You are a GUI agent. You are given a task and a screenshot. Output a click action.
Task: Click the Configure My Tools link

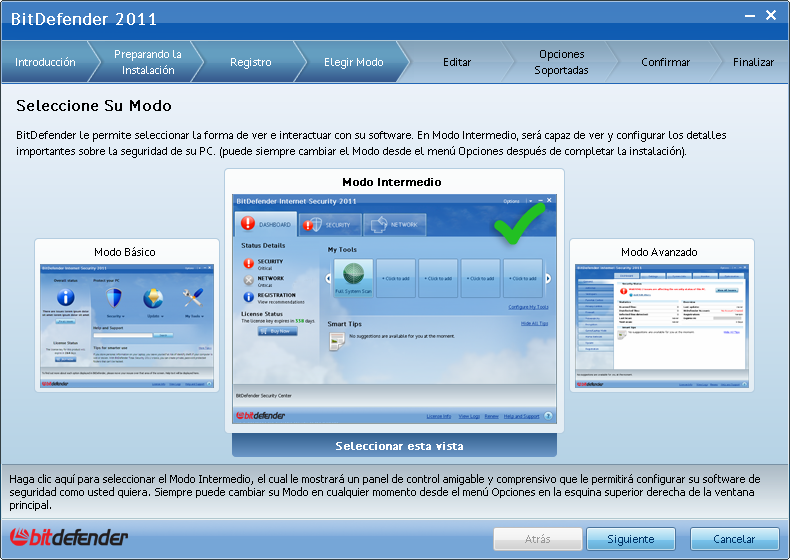coord(528,307)
